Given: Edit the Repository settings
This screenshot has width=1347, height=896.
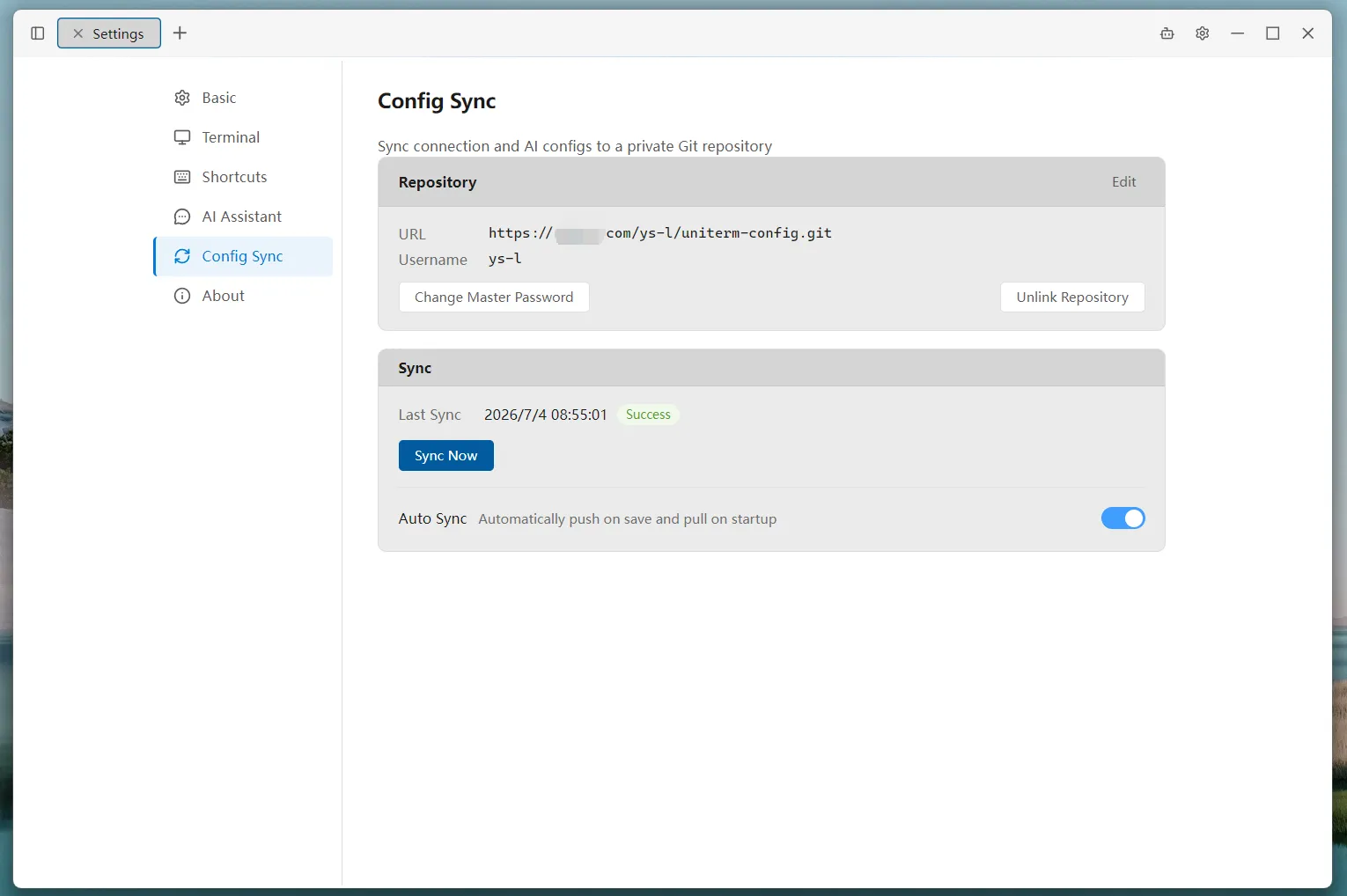Looking at the screenshot, I should pos(1123,181).
